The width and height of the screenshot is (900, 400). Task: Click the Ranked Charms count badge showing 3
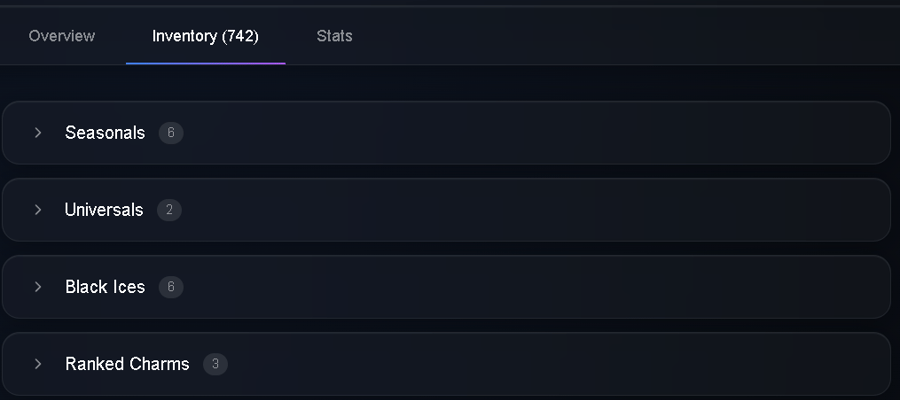(215, 364)
